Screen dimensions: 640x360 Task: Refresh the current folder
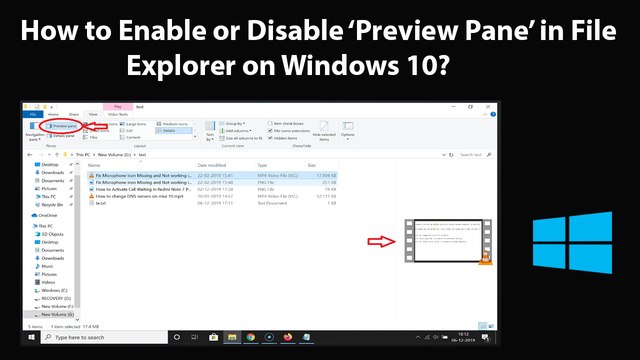tap(451, 155)
